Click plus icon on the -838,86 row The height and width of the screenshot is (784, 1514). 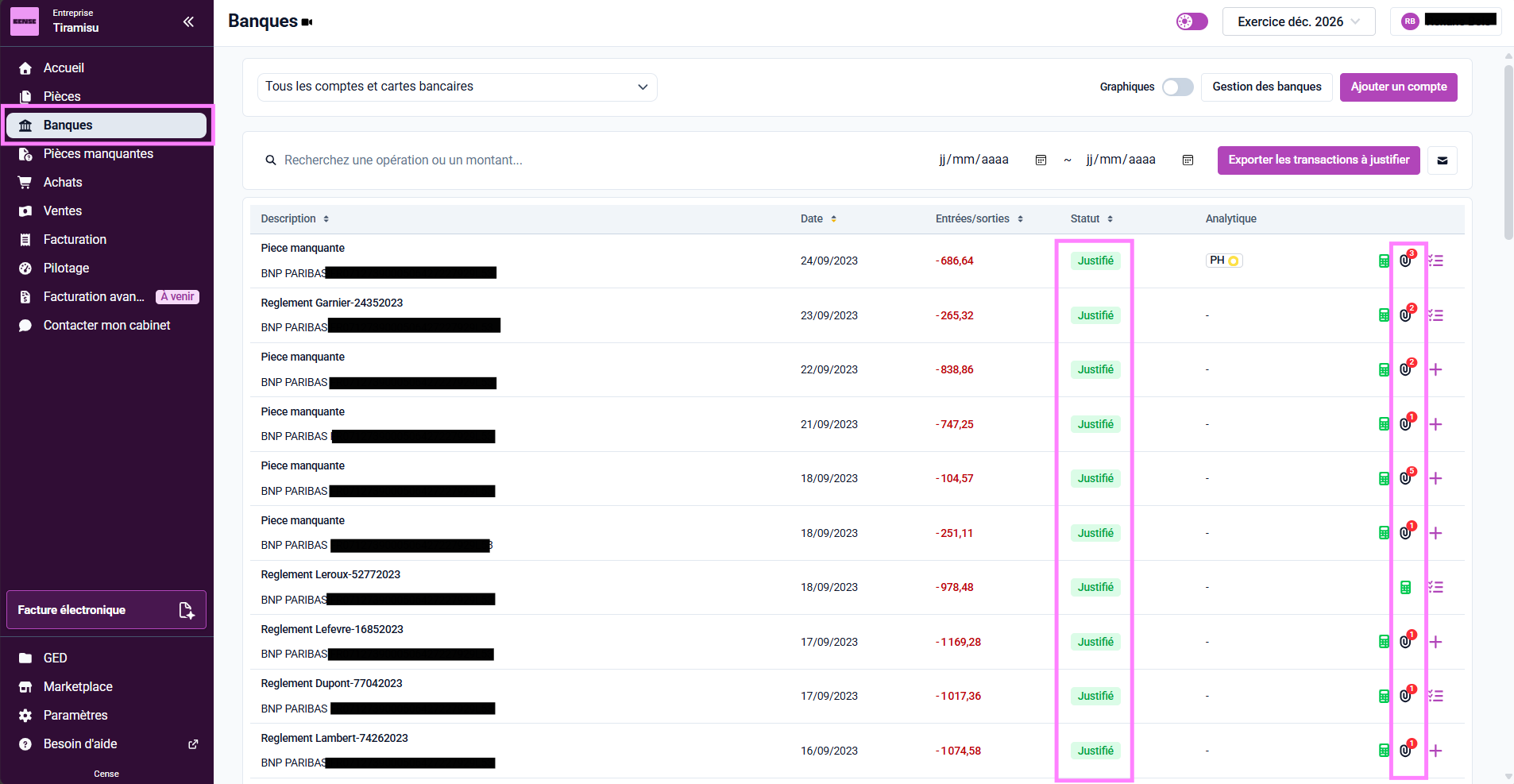[1435, 369]
